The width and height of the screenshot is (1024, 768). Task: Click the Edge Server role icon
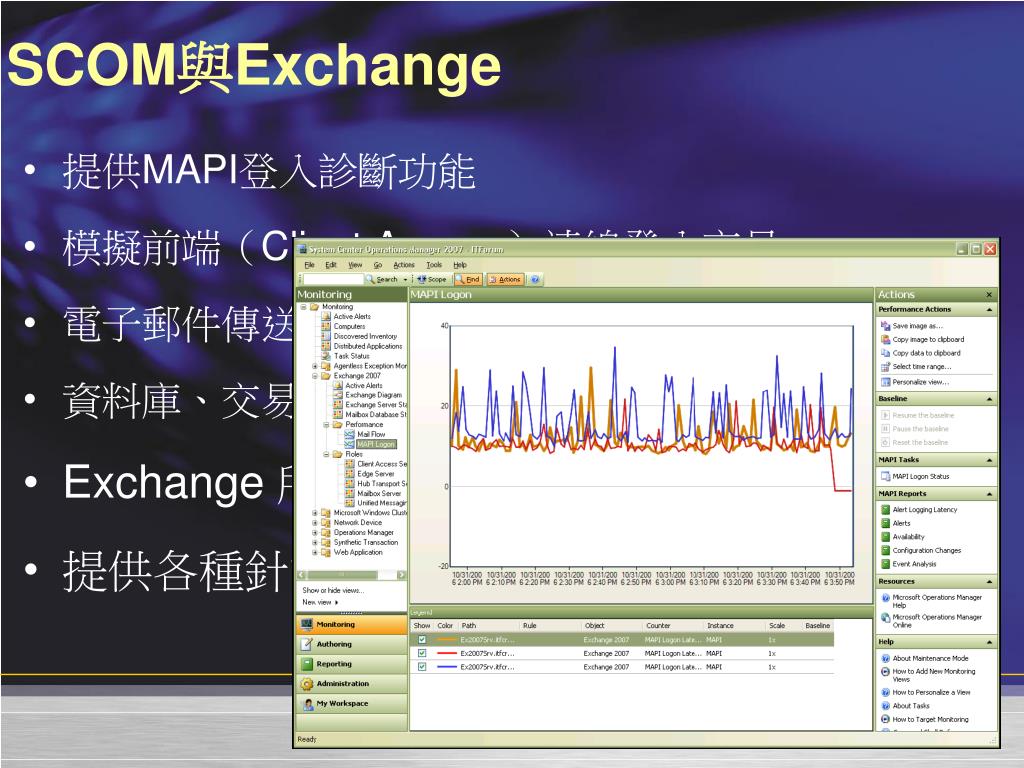[x=349, y=473]
